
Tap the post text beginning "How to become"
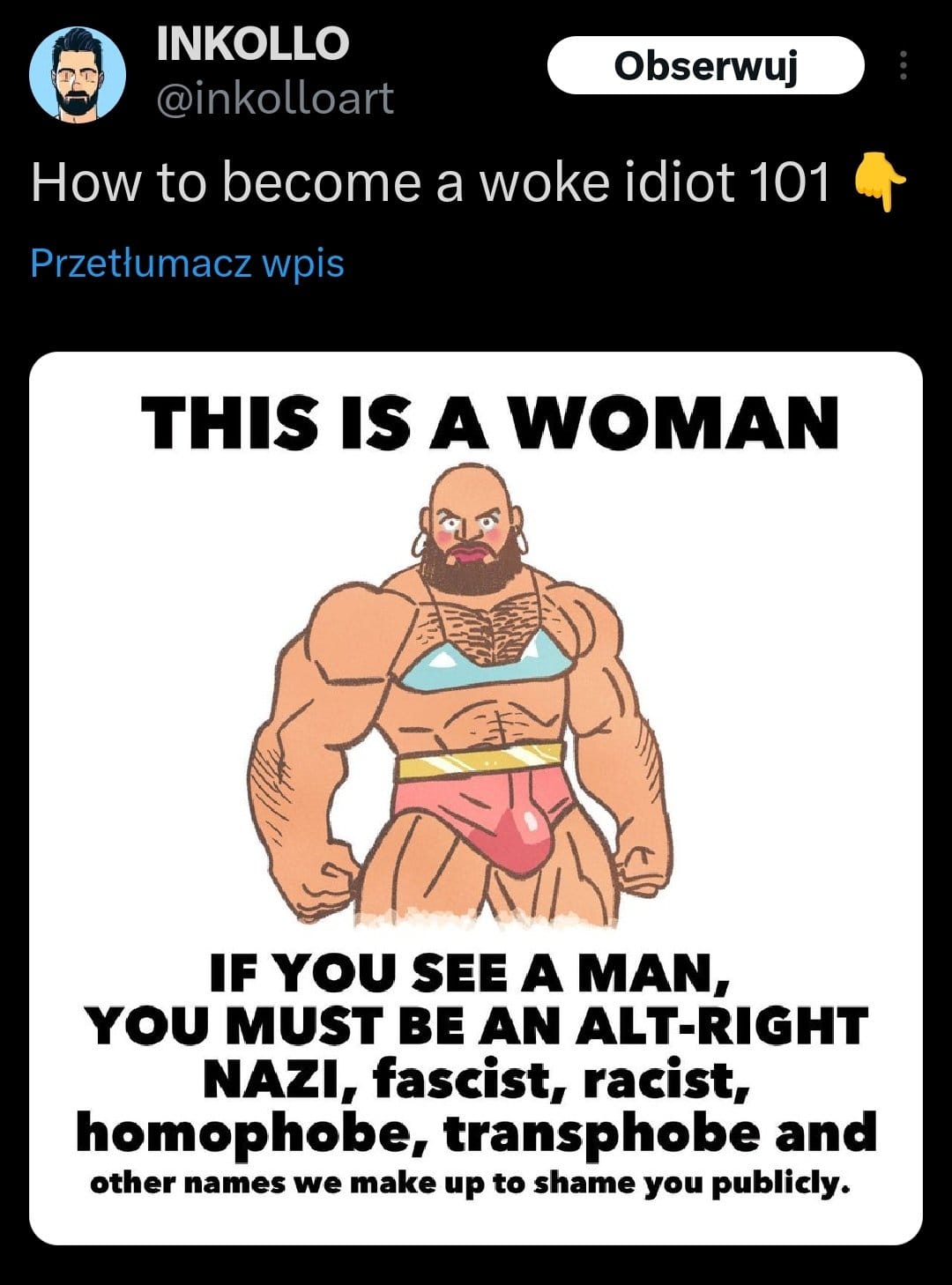pos(430,183)
